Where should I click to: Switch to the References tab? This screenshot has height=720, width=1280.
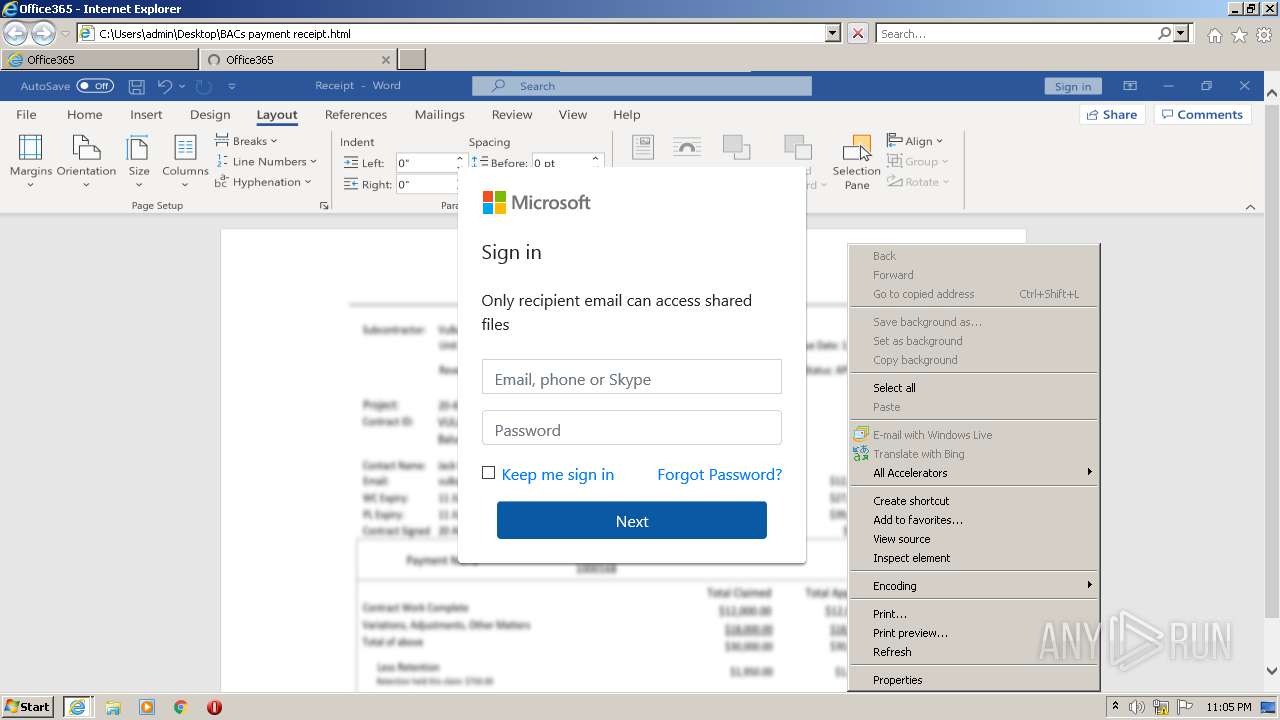[x=356, y=114]
